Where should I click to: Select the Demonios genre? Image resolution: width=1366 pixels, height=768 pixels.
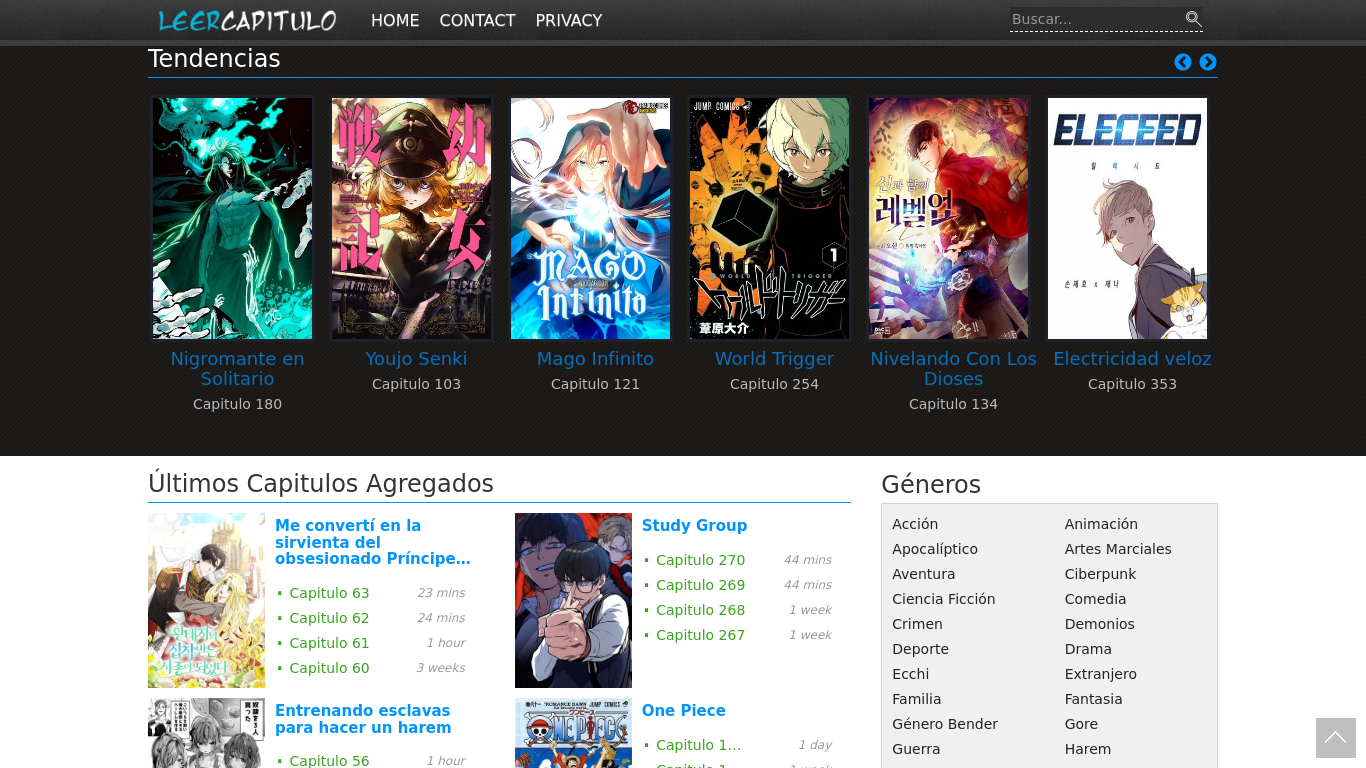pos(1100,624)
